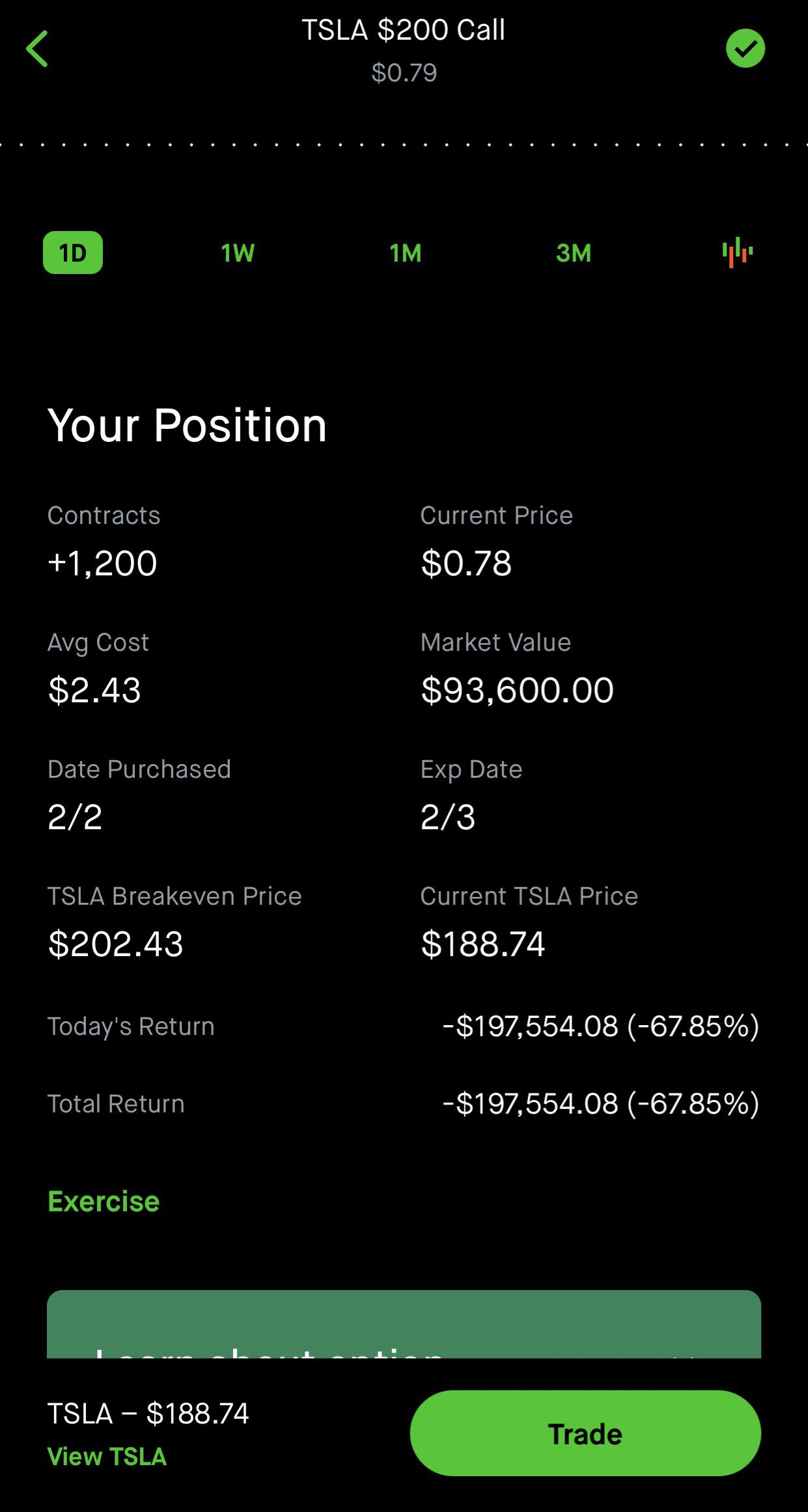808x1512 pixels.
Task: Tap the Avg Cost $2.43 value
Action: click(x=94, y=690)
